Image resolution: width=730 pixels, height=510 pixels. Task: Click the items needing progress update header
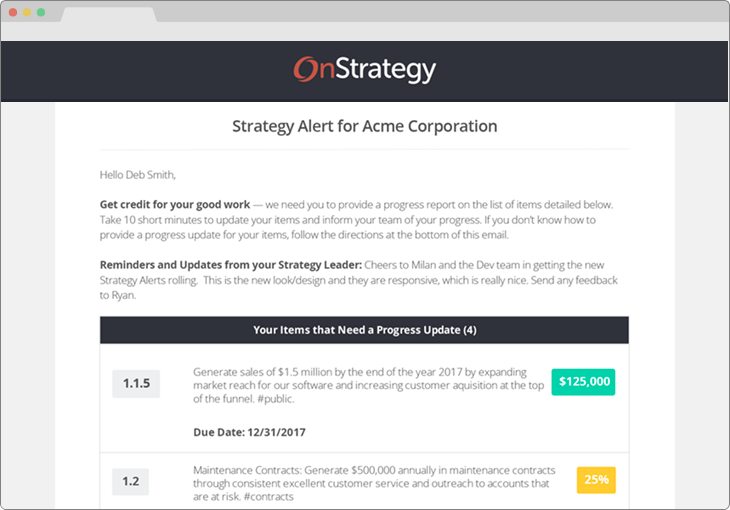pyautogui.click(x=365, y=330)
